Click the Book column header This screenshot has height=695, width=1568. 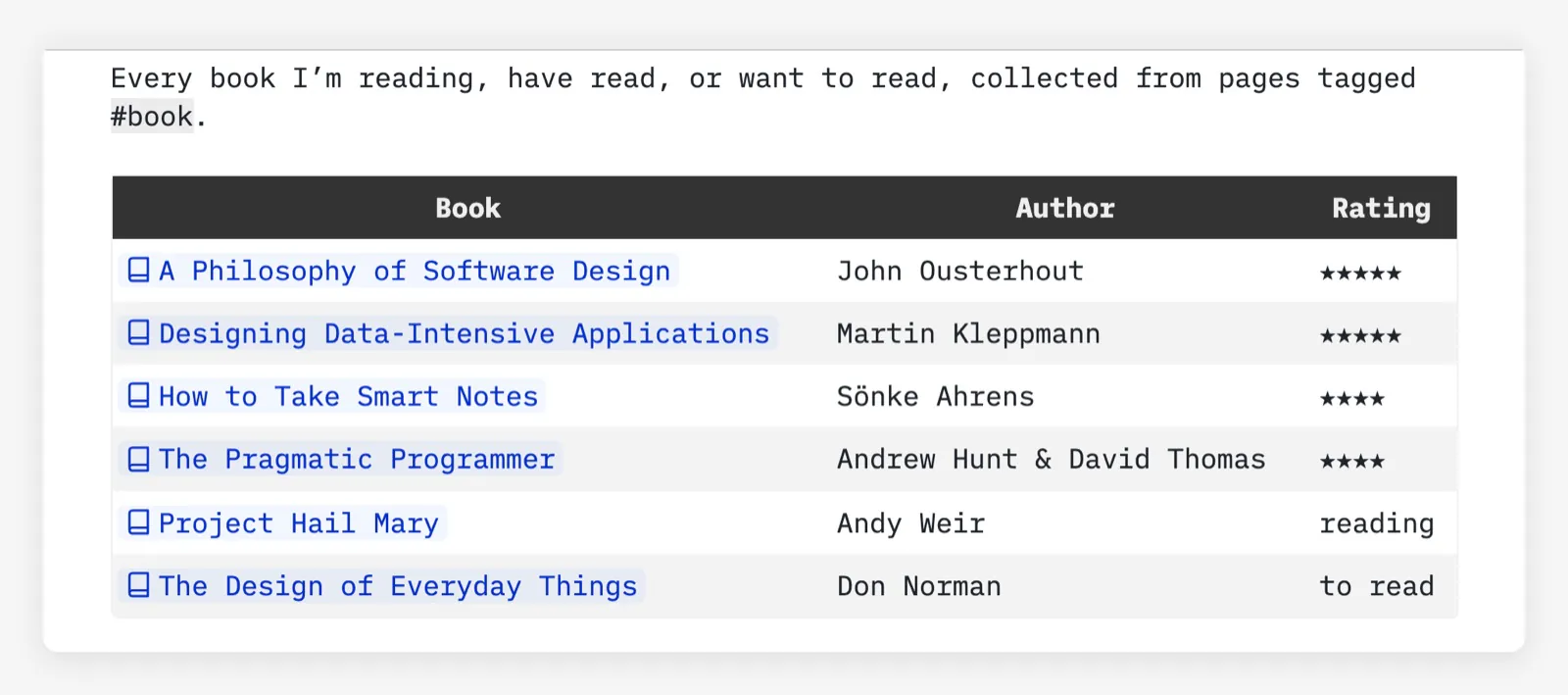coord(467,208)
